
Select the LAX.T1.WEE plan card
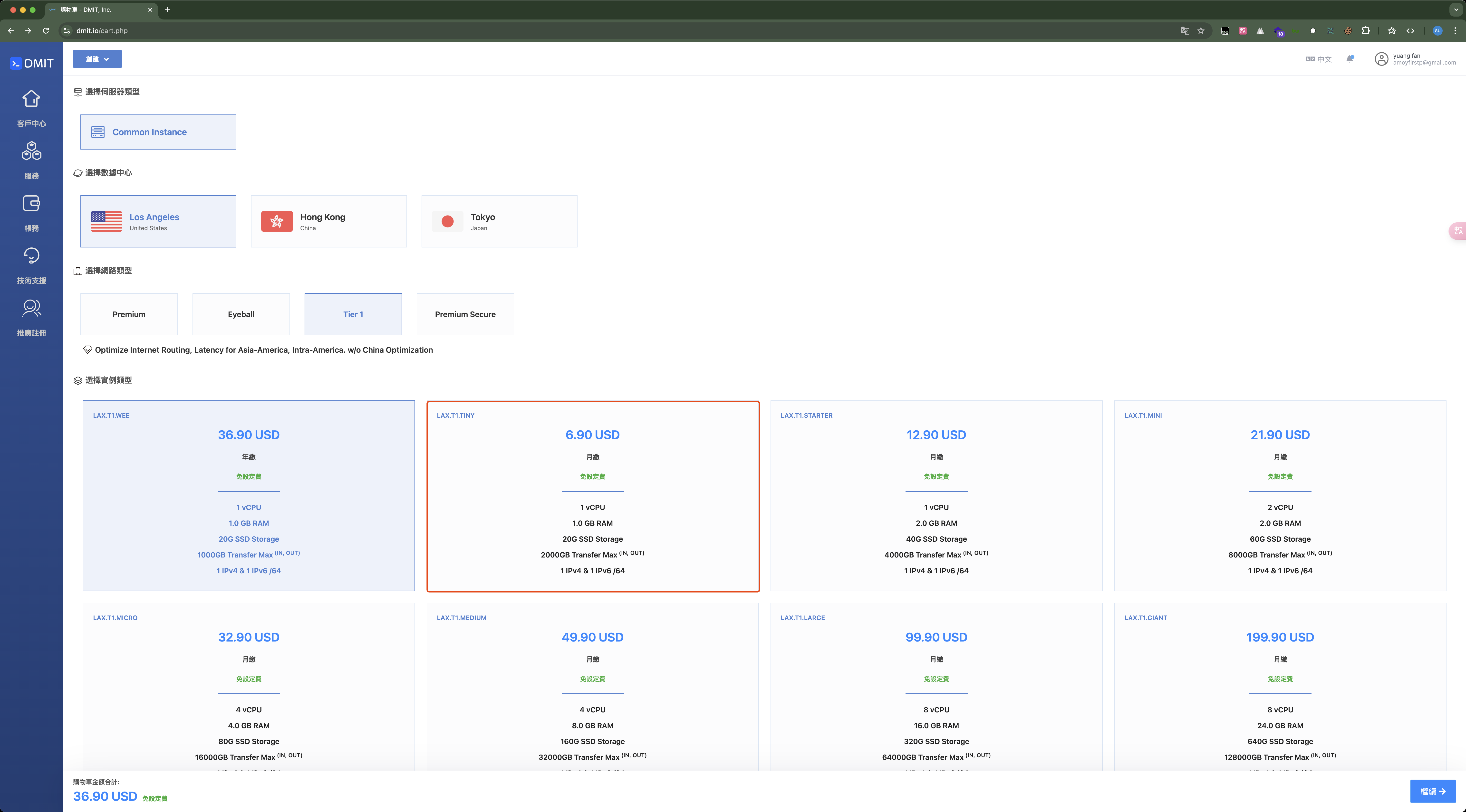(x=249, y=496)
